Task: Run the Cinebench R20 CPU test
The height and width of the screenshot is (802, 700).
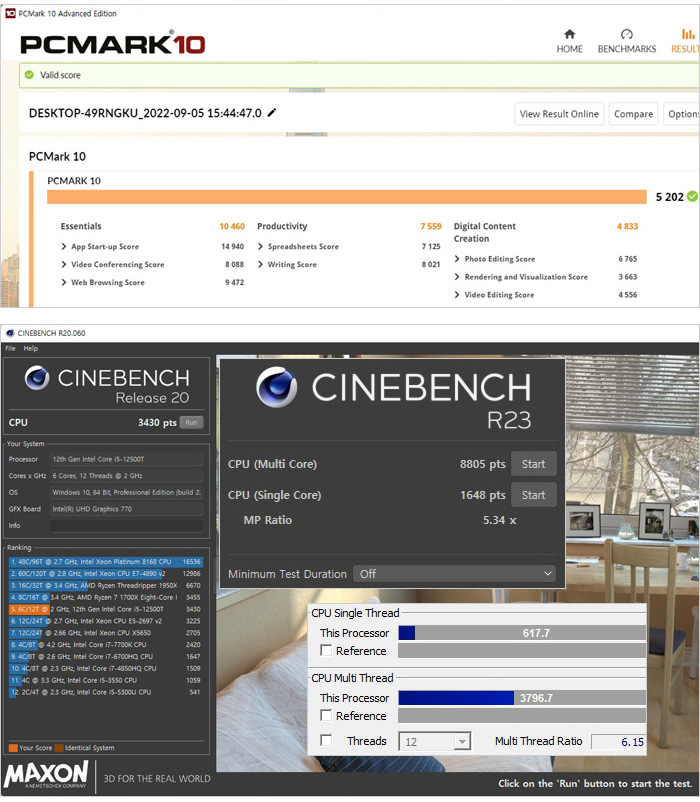Action: point(191,422)
